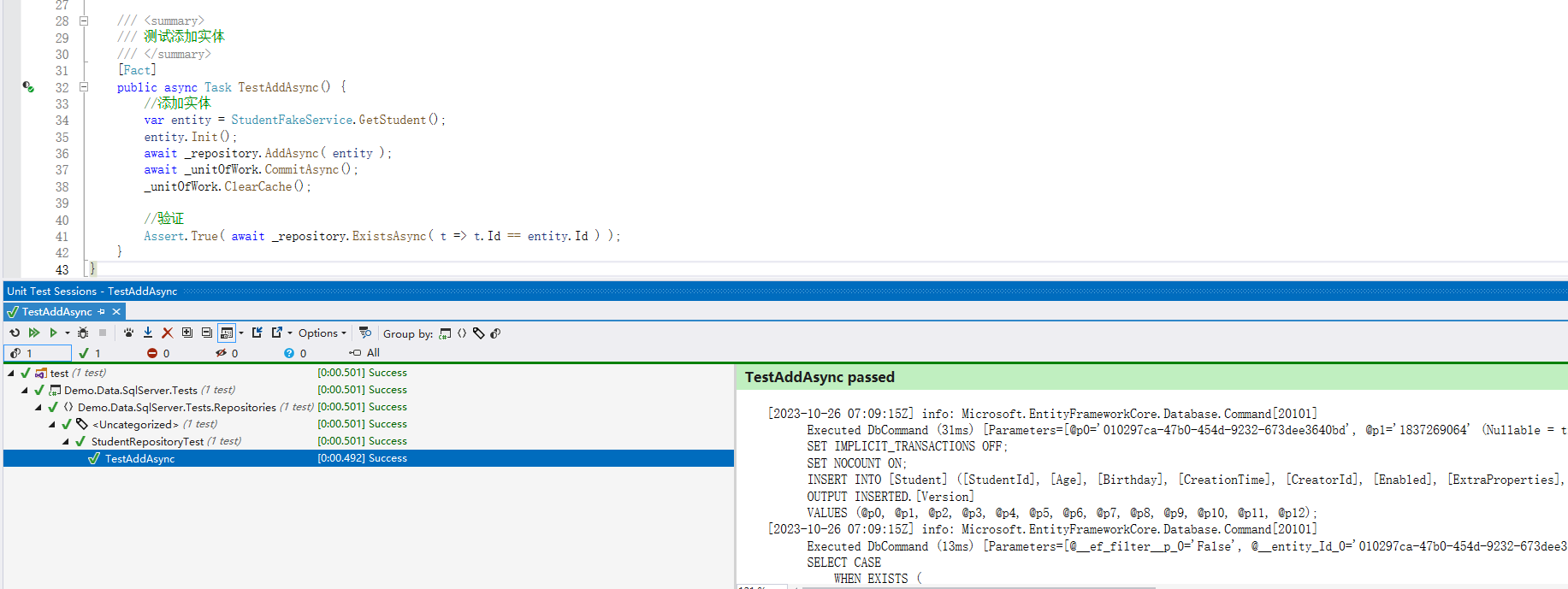Click the paw-print dotCover coverage icon

[x=128, y=333]
